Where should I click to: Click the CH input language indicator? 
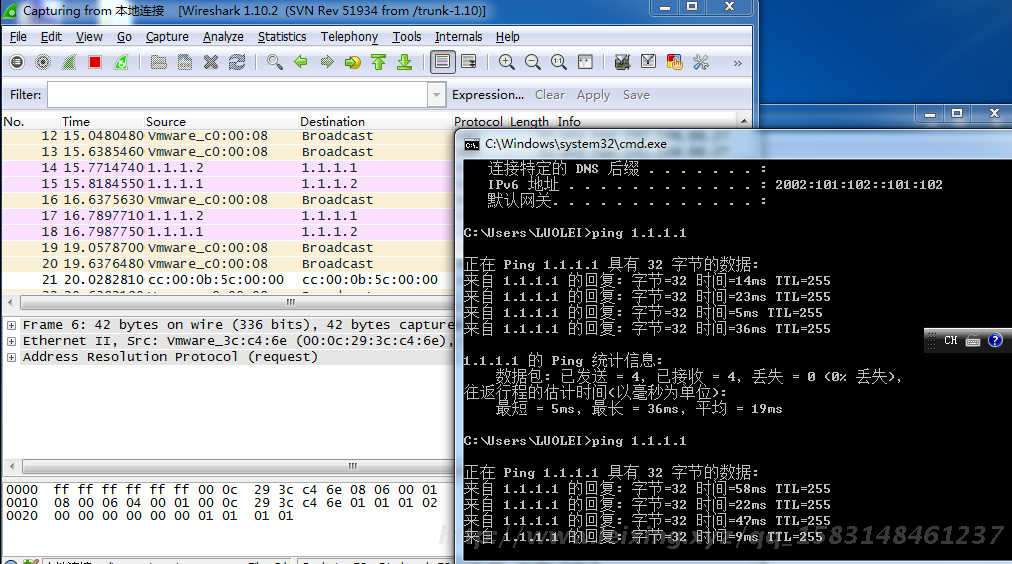tap(951, 340)
